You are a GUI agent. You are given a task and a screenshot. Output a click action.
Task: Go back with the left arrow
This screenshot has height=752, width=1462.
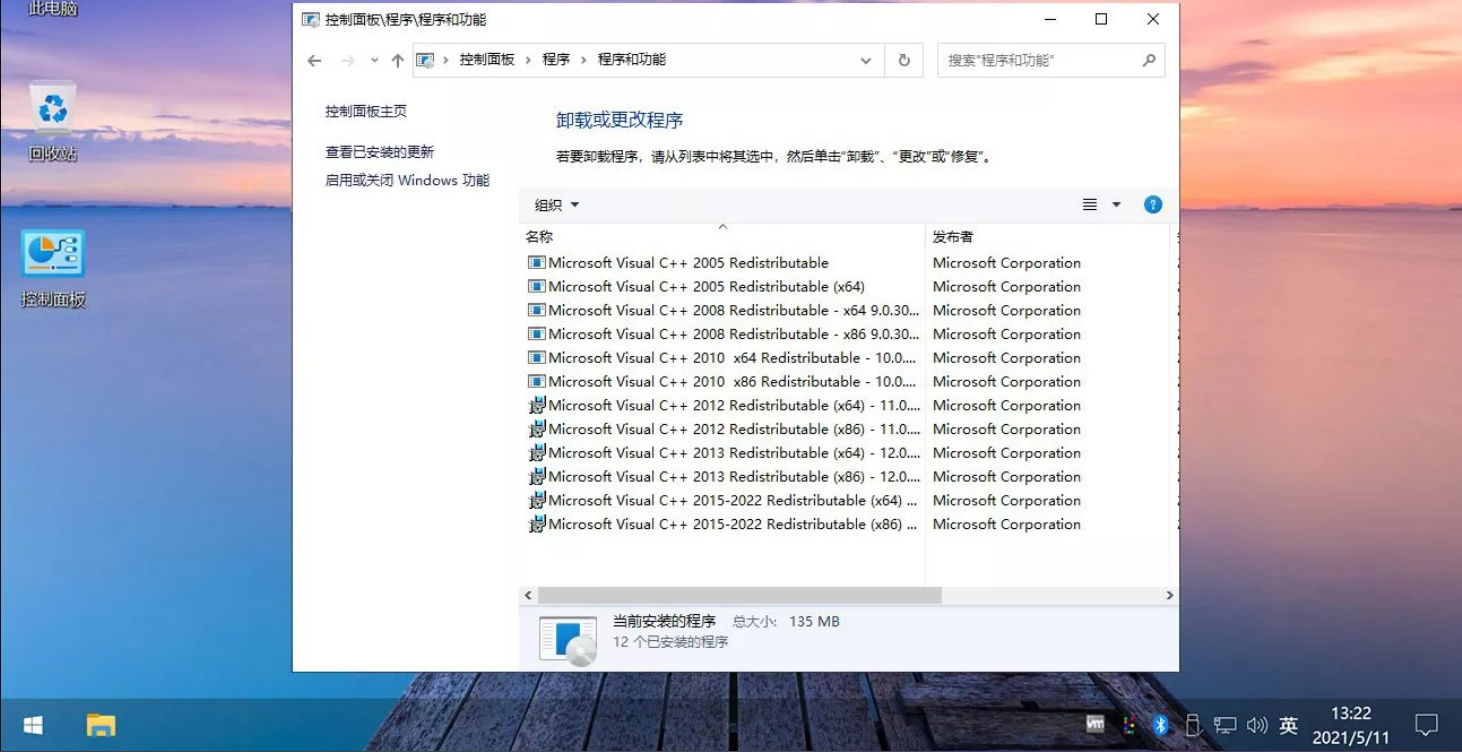click(x=314, y=61)
